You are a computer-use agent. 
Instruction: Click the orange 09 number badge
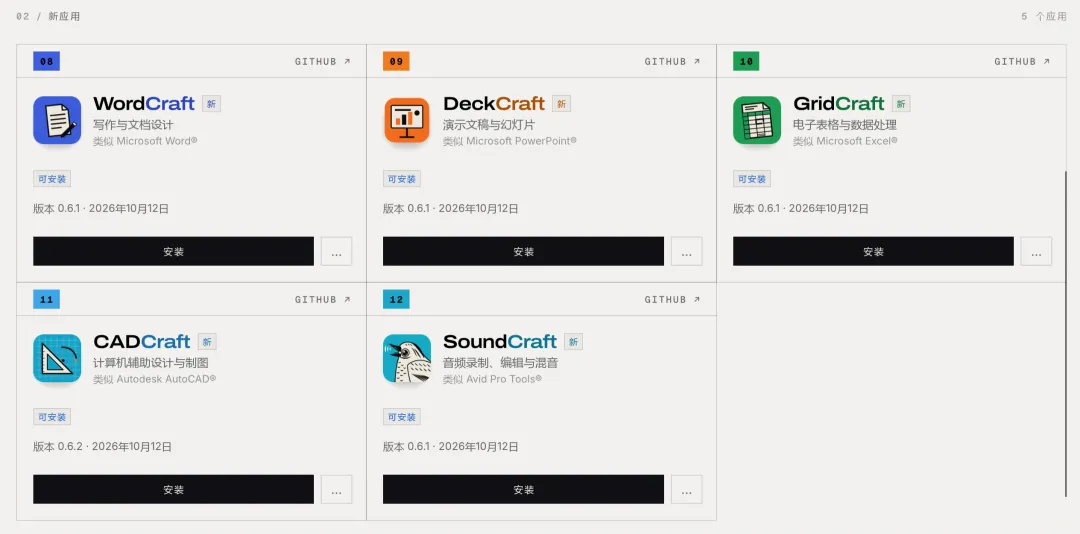coord(396,61)
